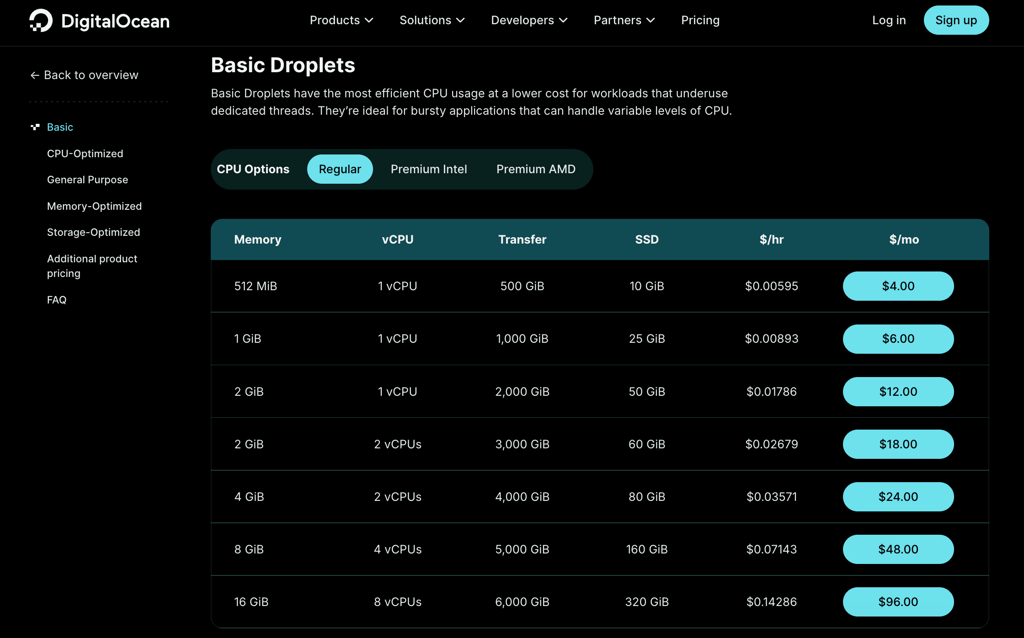Click the Basic text link in sidebar

pyautogui.click(x=60, y=127)
